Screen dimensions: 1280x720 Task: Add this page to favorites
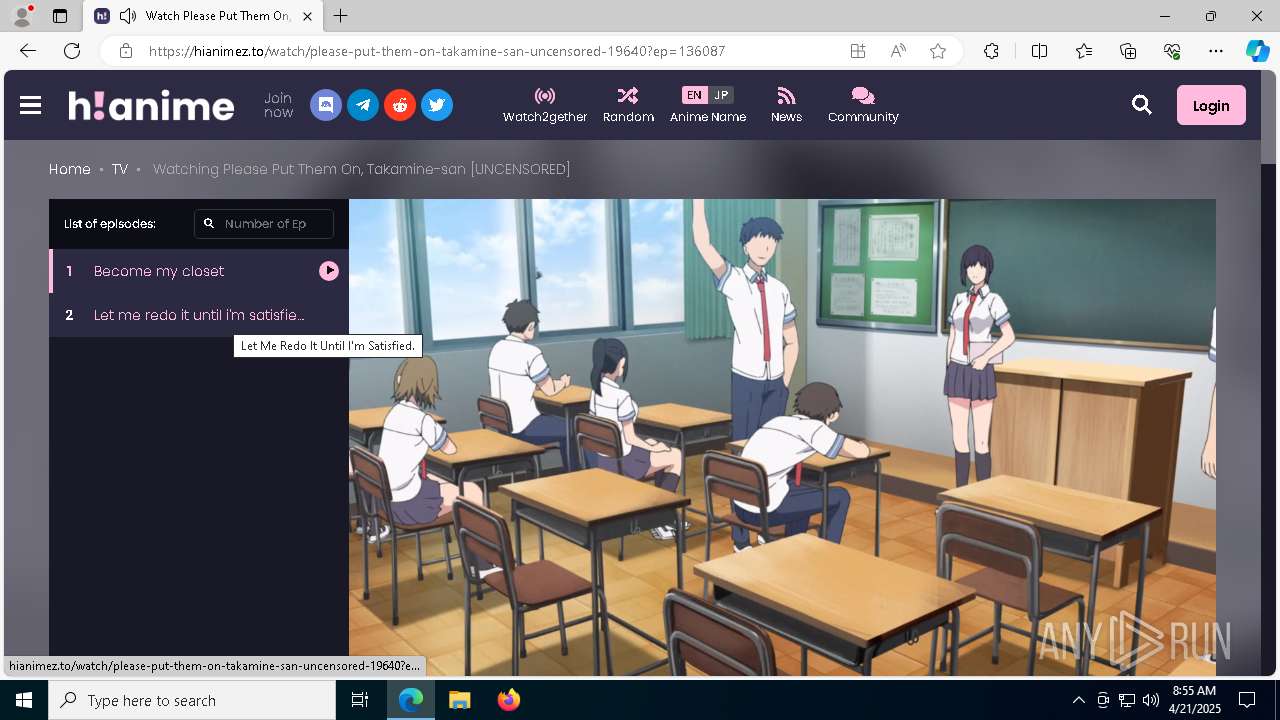point(938,51)
